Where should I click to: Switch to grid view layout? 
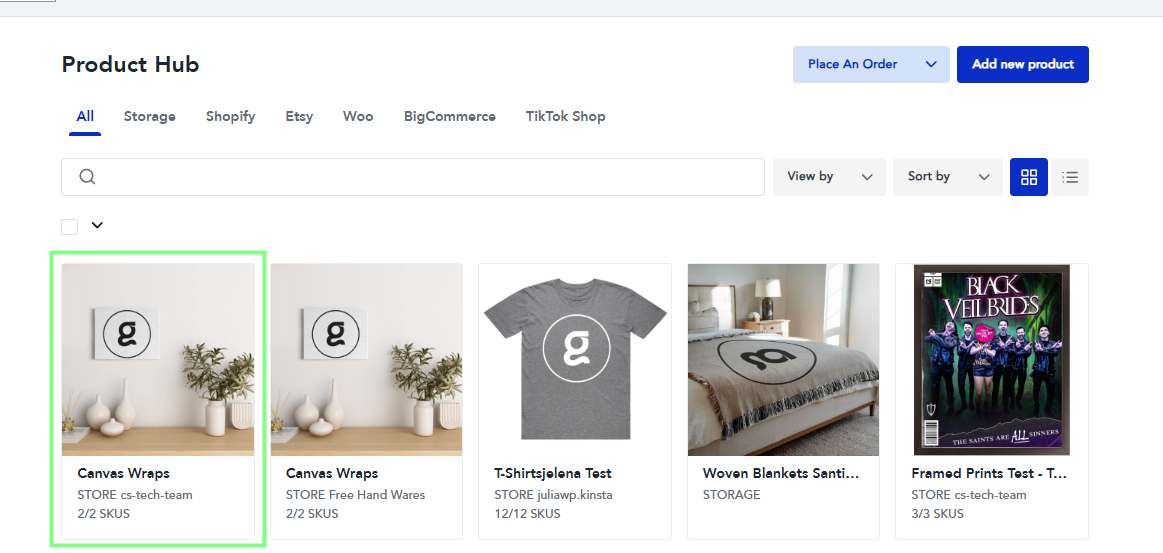tap(1029, 177)
